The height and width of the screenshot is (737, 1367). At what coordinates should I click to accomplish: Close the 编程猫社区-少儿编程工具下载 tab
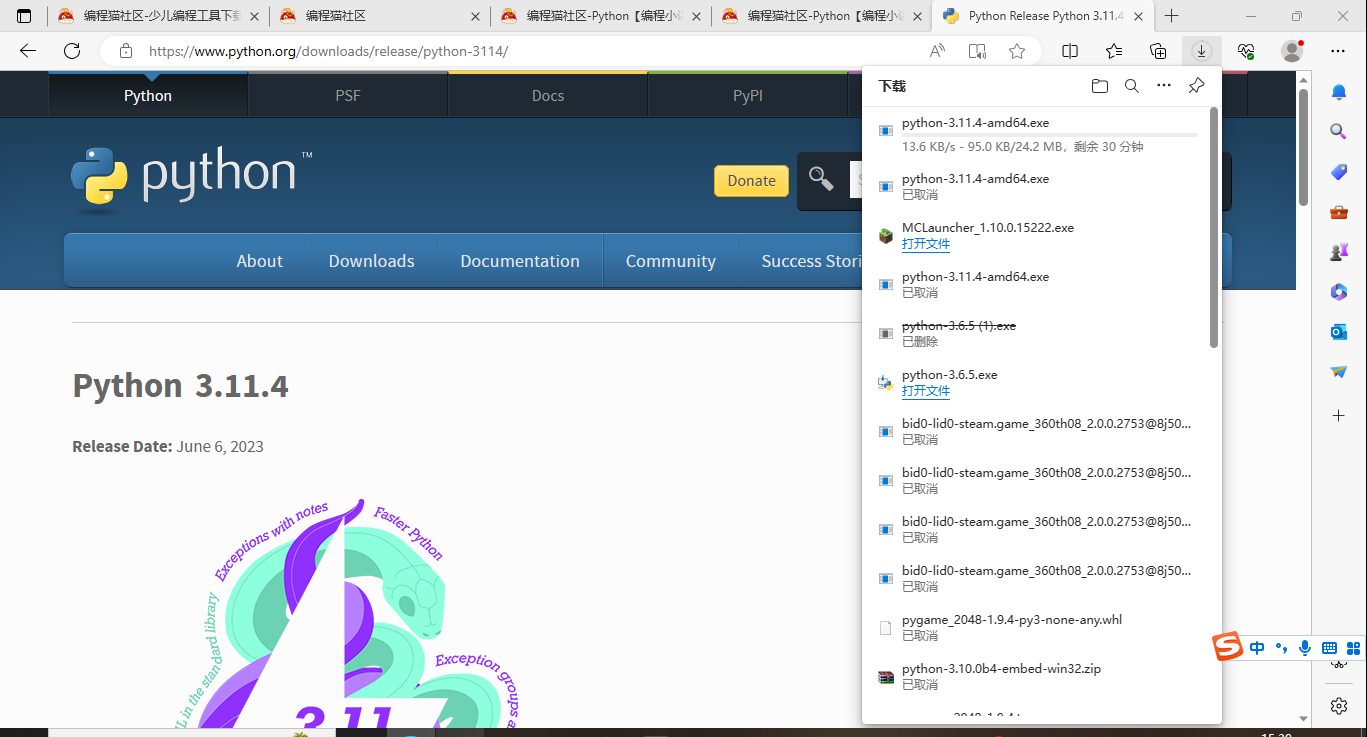click(253, 16)
